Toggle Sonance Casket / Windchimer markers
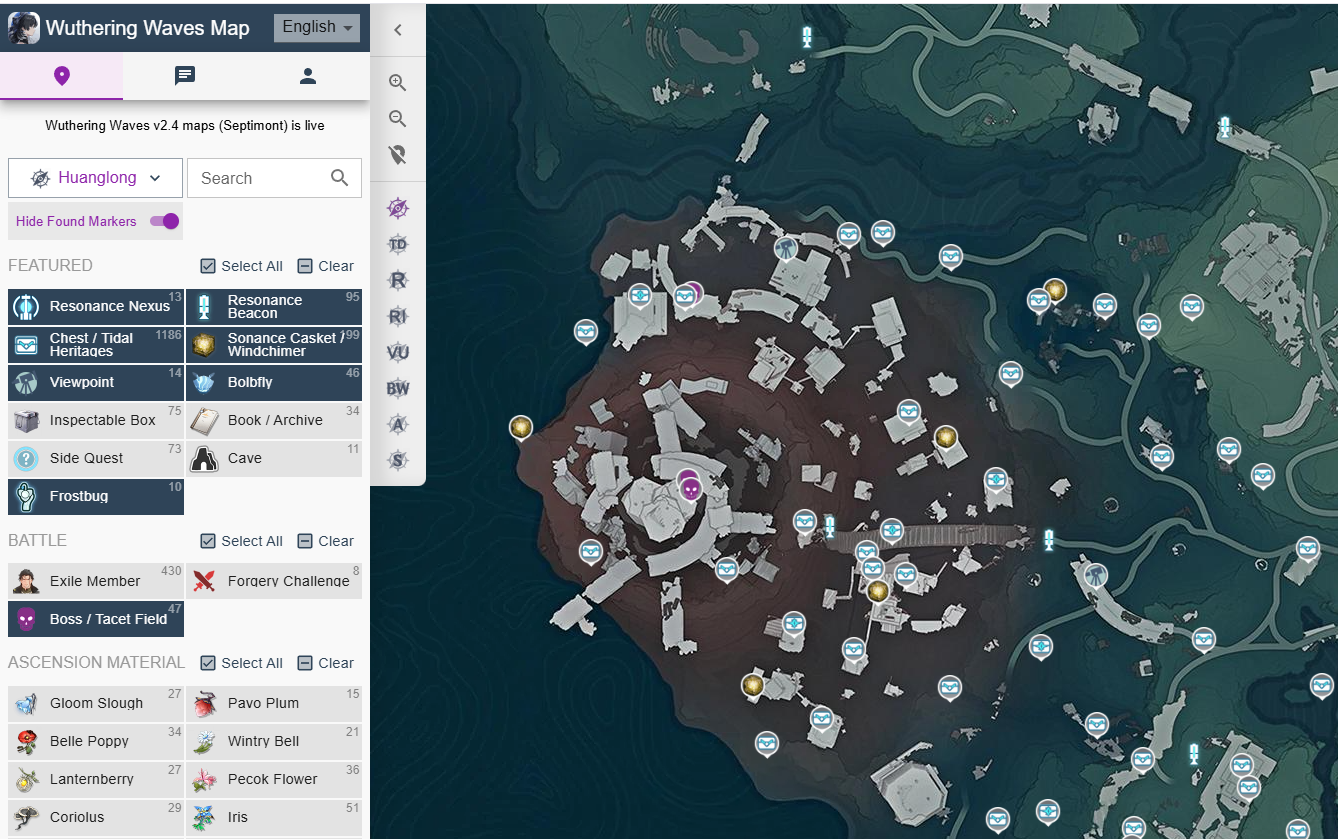Screen dimensions: 1338x839 point(274,345)
